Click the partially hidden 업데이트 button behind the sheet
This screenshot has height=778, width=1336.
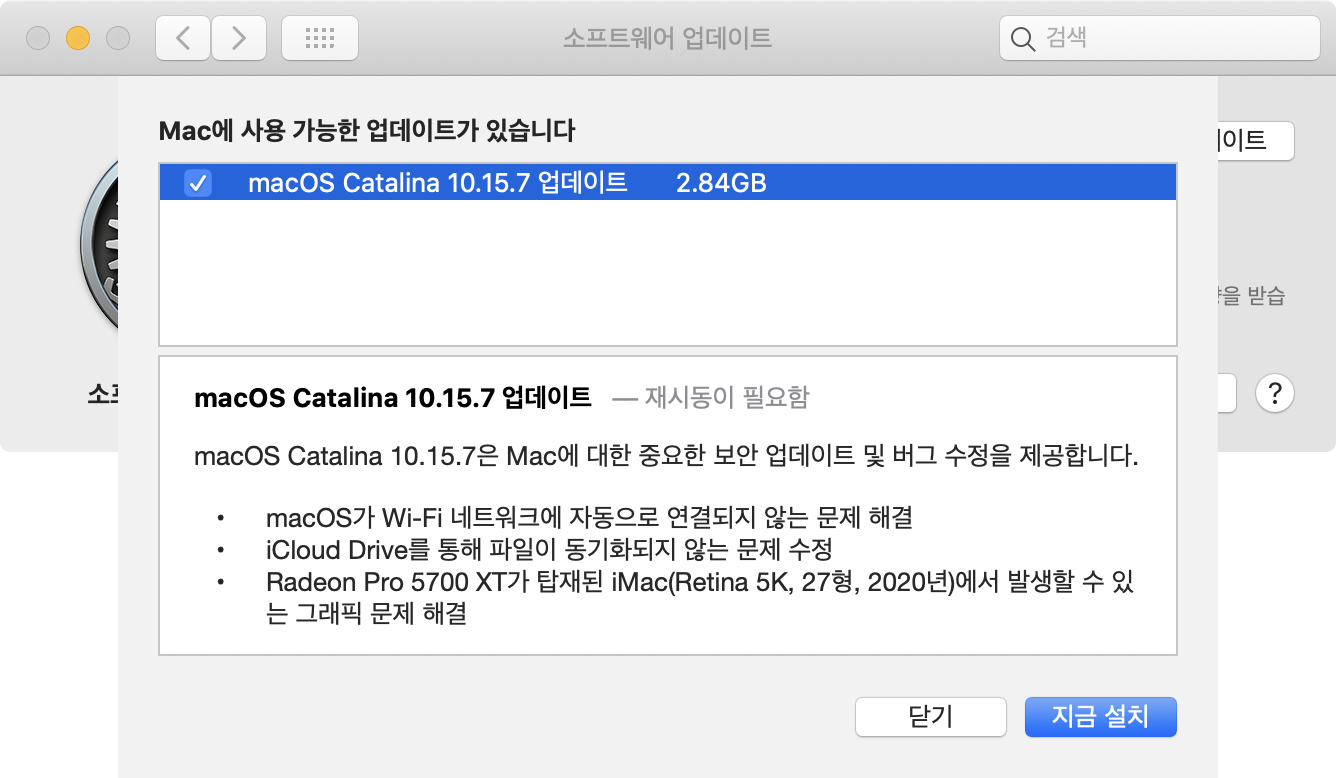tap(1256, 141)
